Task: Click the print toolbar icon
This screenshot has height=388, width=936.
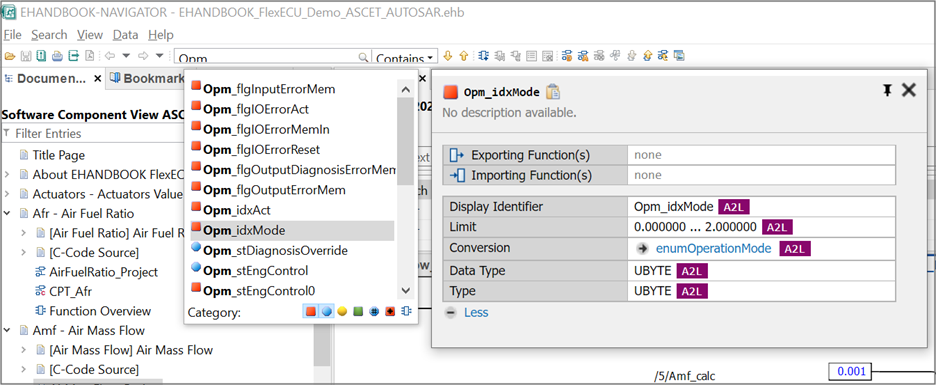Action: (x=57, y=56)
